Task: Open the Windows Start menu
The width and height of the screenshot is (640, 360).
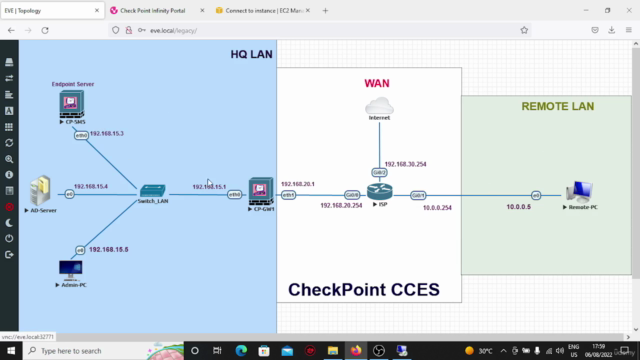Action: [x=11, y=351]
